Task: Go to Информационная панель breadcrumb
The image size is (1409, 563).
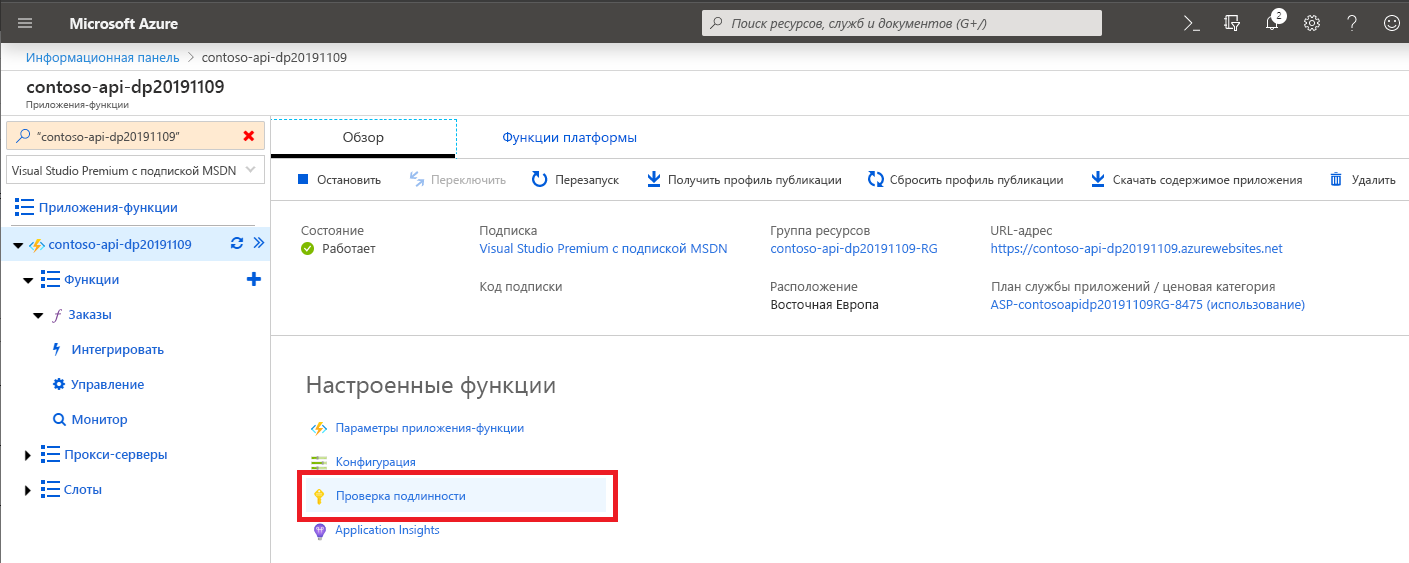Action: [103, 58]
